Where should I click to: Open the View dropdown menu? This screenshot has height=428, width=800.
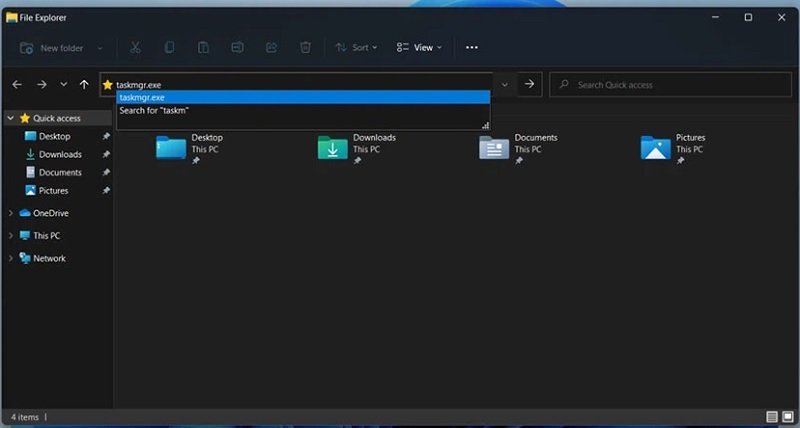coord(419,47)
